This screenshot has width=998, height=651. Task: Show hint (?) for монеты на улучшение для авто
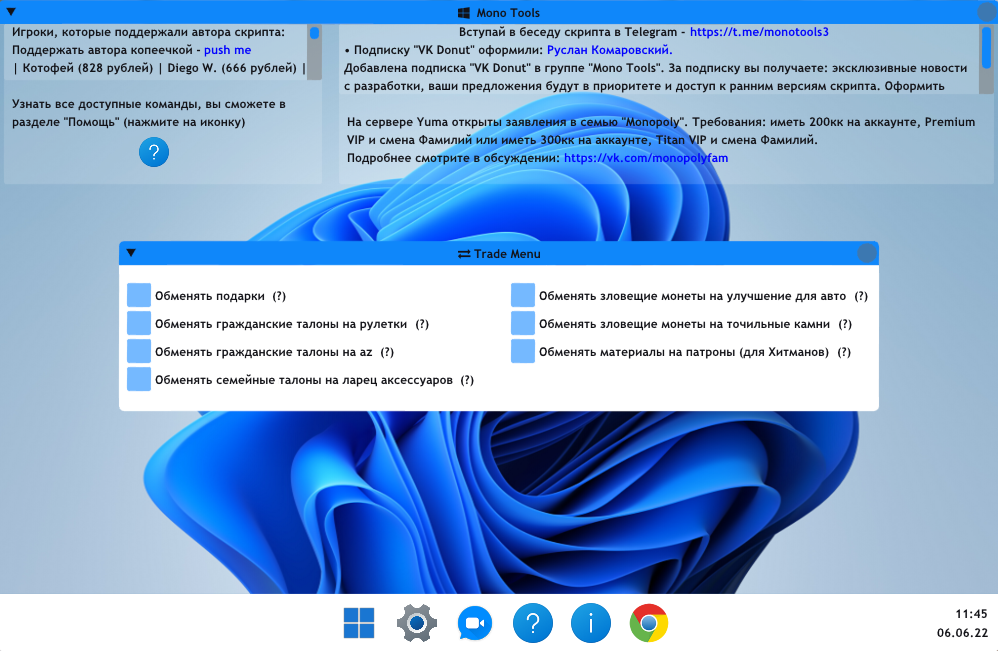click(x=861, y=296)
